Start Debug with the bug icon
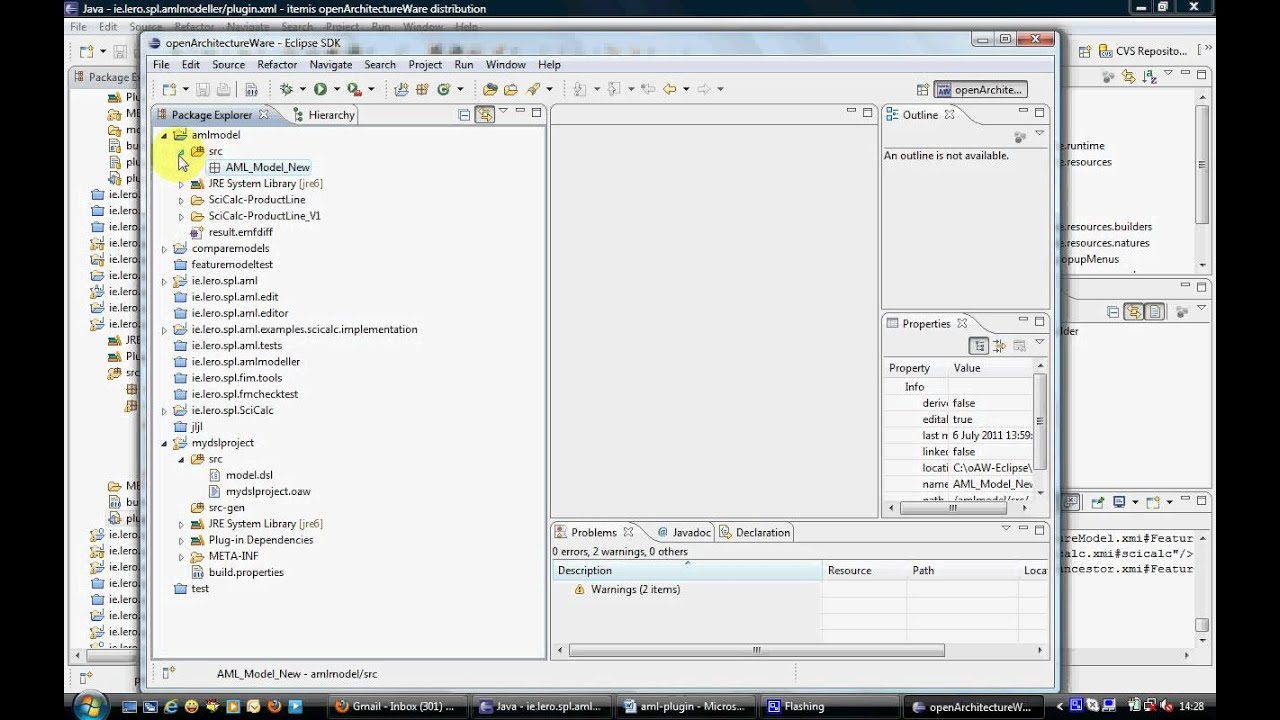 point(286,89)
